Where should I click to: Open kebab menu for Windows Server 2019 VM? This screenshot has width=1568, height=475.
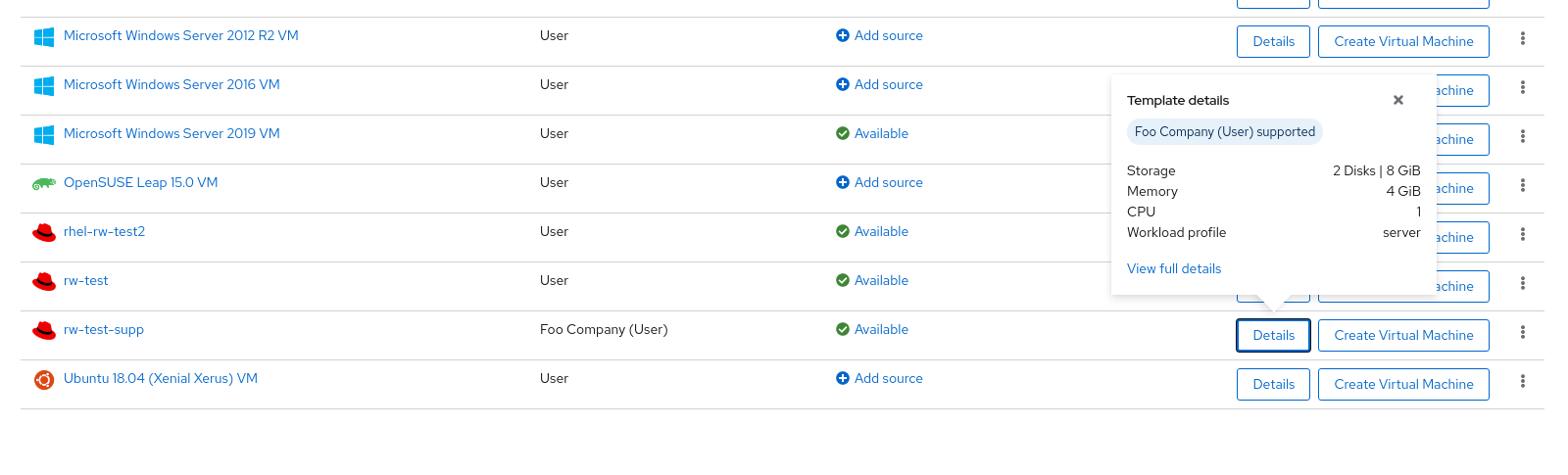(1523, 136)
